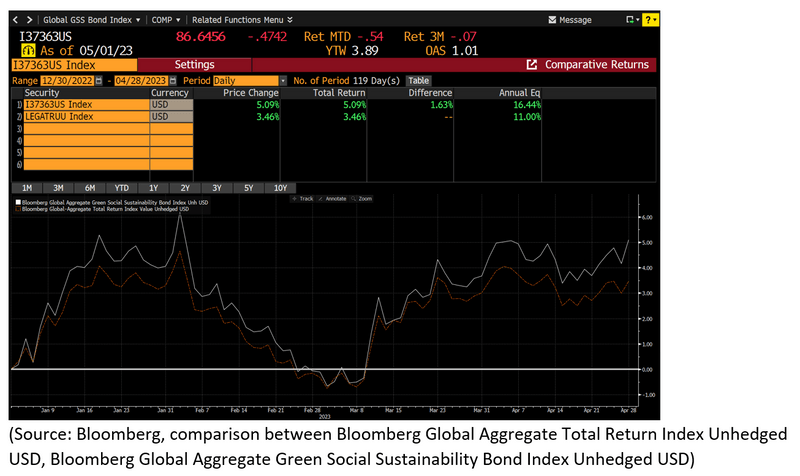Screen dimensions: 800x476
Task: Go back with the left arrow
Action: 15,20
